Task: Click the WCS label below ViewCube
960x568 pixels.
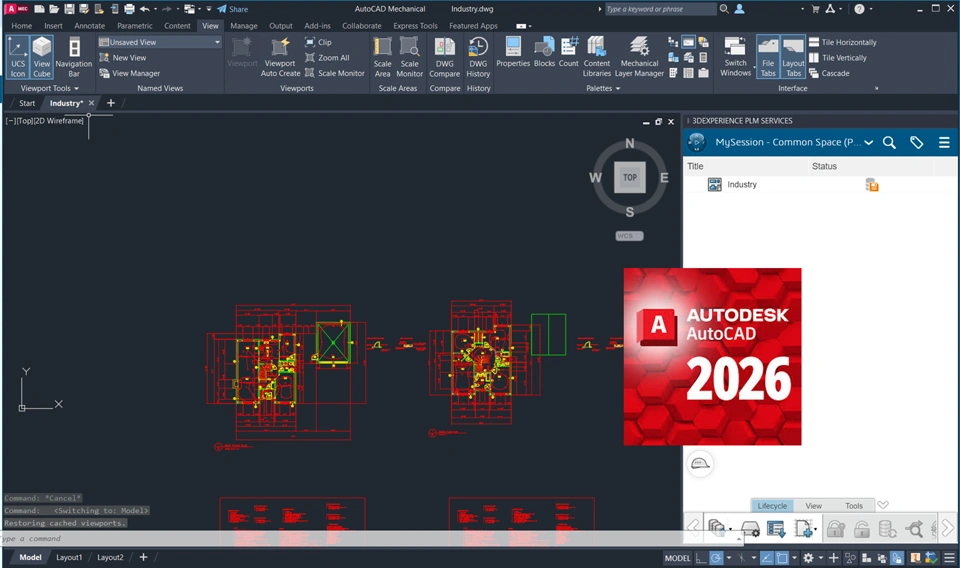Action: click(629, 236)
